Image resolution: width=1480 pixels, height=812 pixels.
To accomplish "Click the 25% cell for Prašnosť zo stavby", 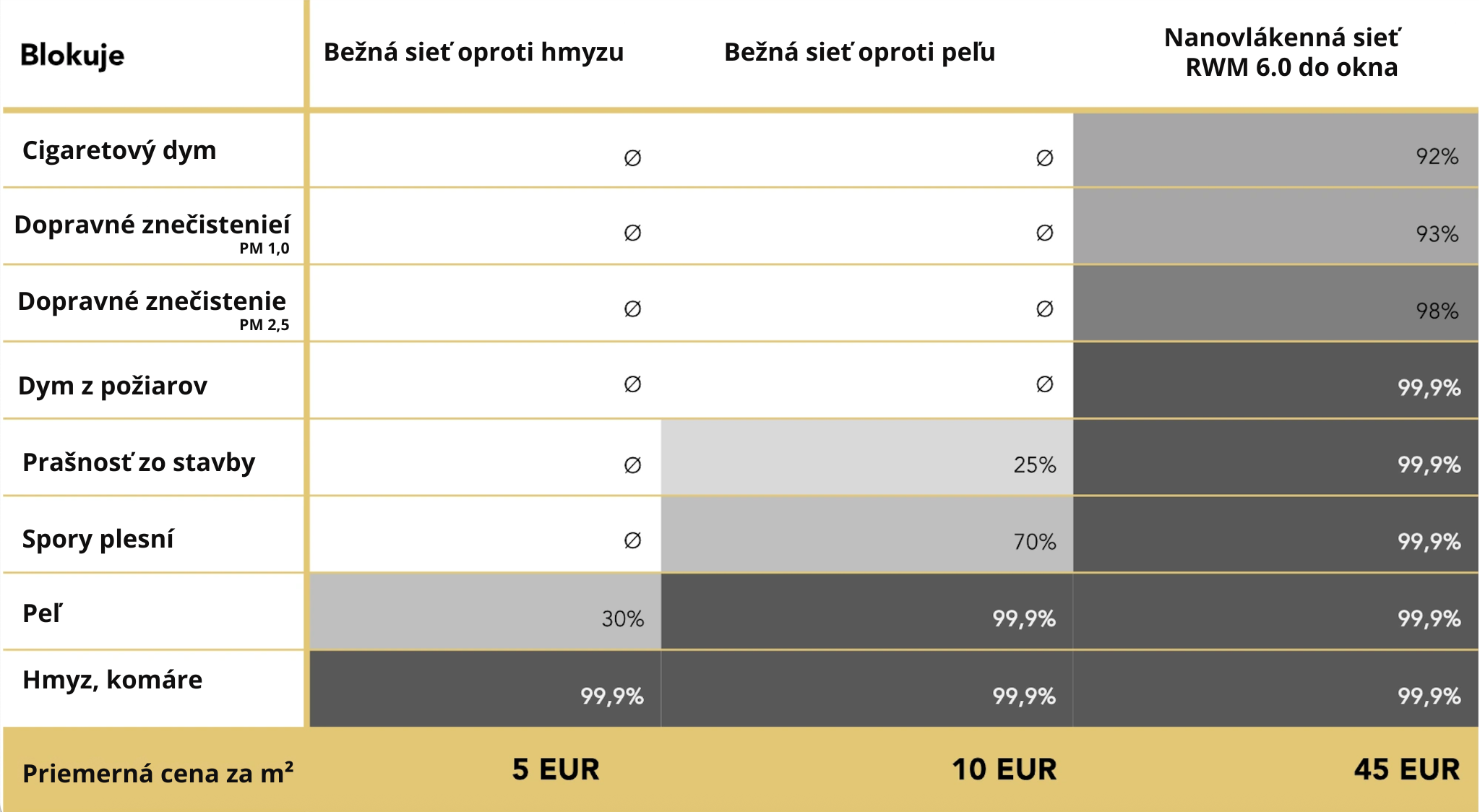I will (867, 457).
